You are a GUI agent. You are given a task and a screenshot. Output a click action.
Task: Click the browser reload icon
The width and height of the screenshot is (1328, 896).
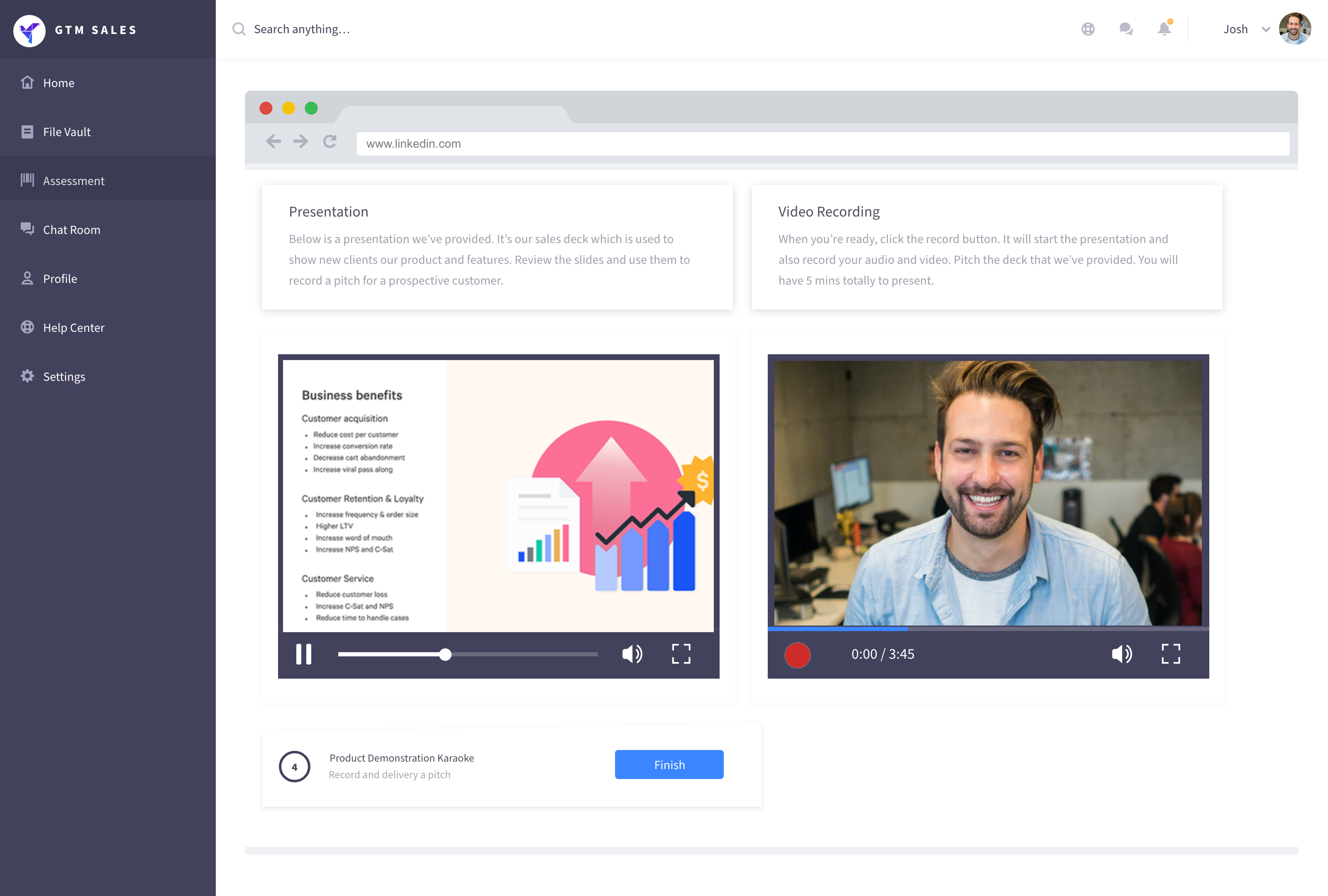point(330,141)
